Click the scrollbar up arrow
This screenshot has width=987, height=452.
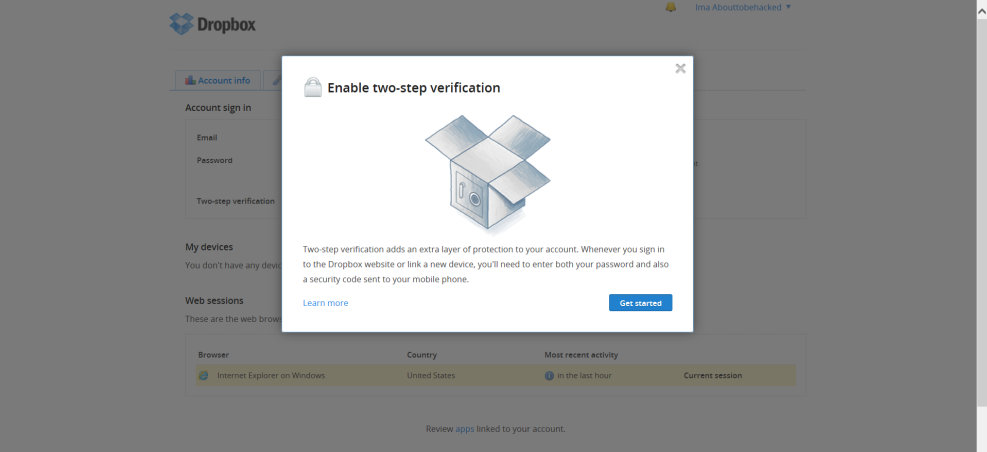pos(981,11)
